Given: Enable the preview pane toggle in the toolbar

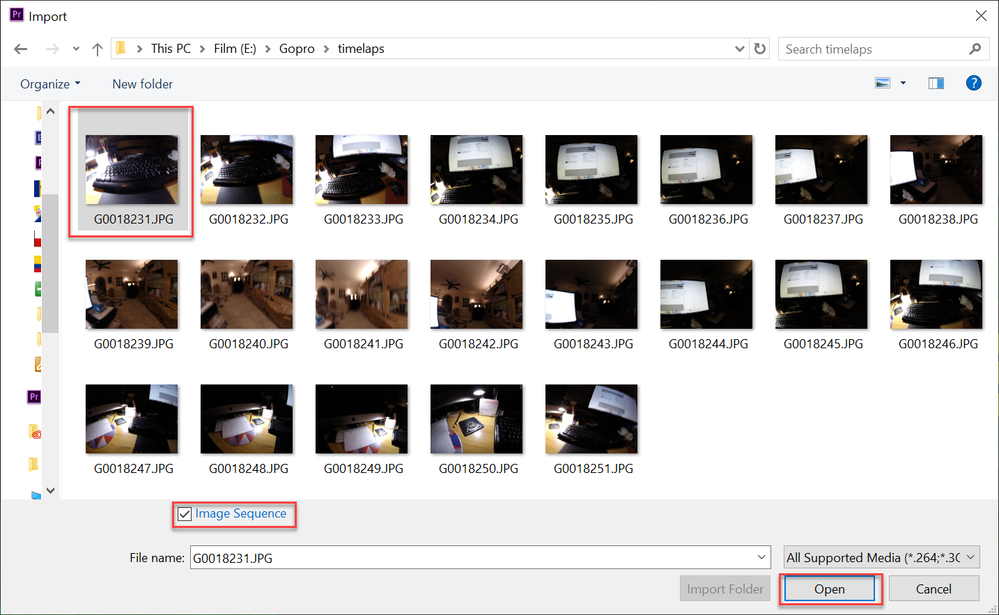Looking at the screenshot, I should [935, 83].
